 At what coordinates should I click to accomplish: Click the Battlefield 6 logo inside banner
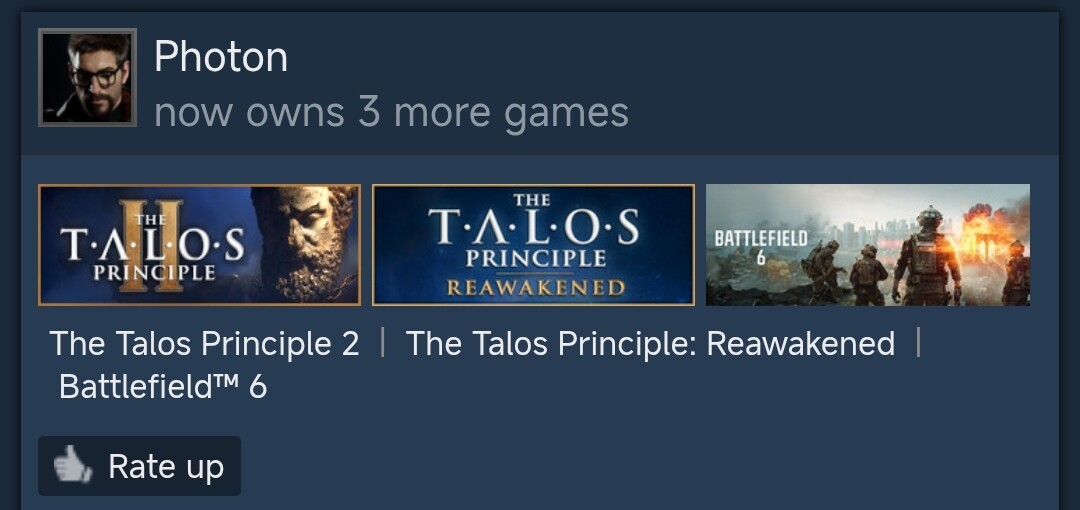click(x=760, y=247)
